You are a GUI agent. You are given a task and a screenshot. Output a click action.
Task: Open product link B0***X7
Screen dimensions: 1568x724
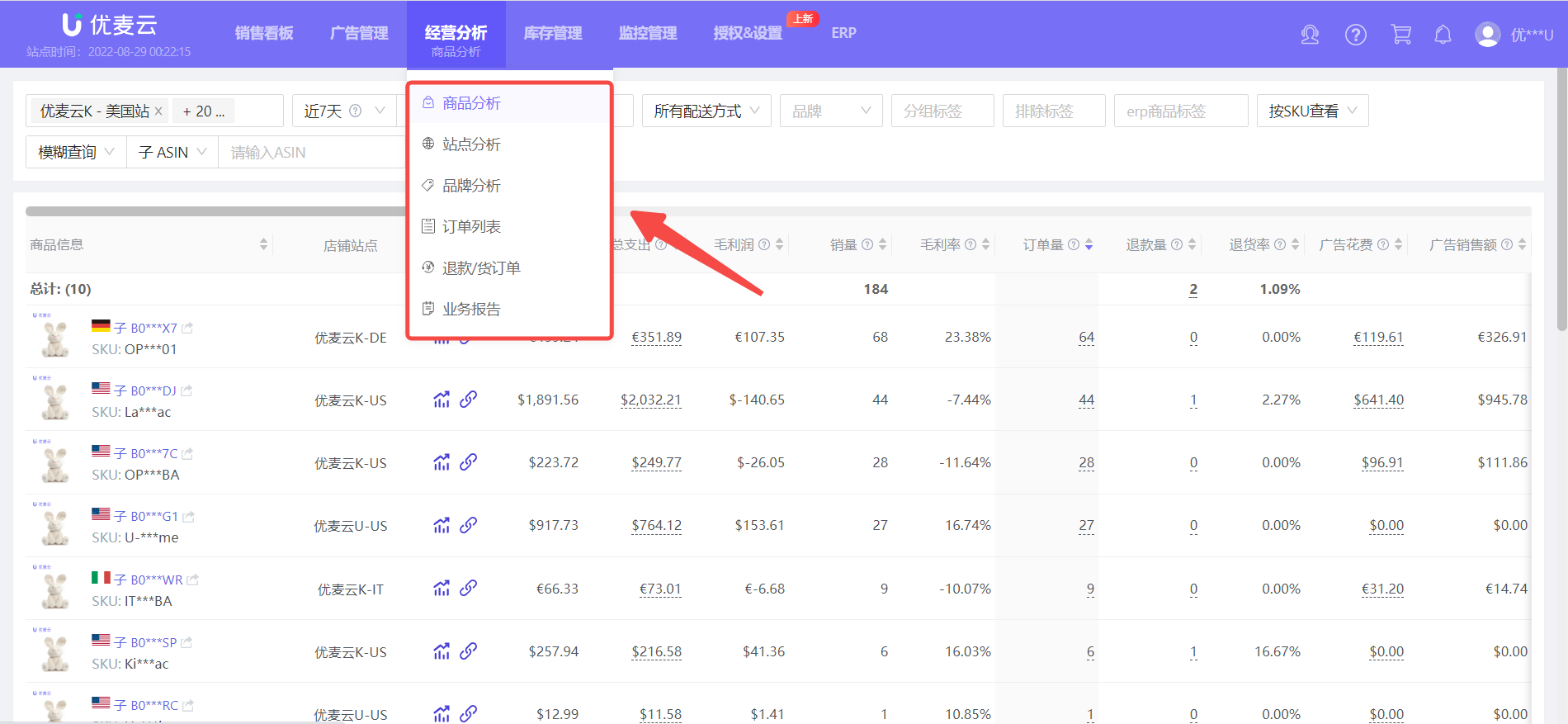[153, 328]
